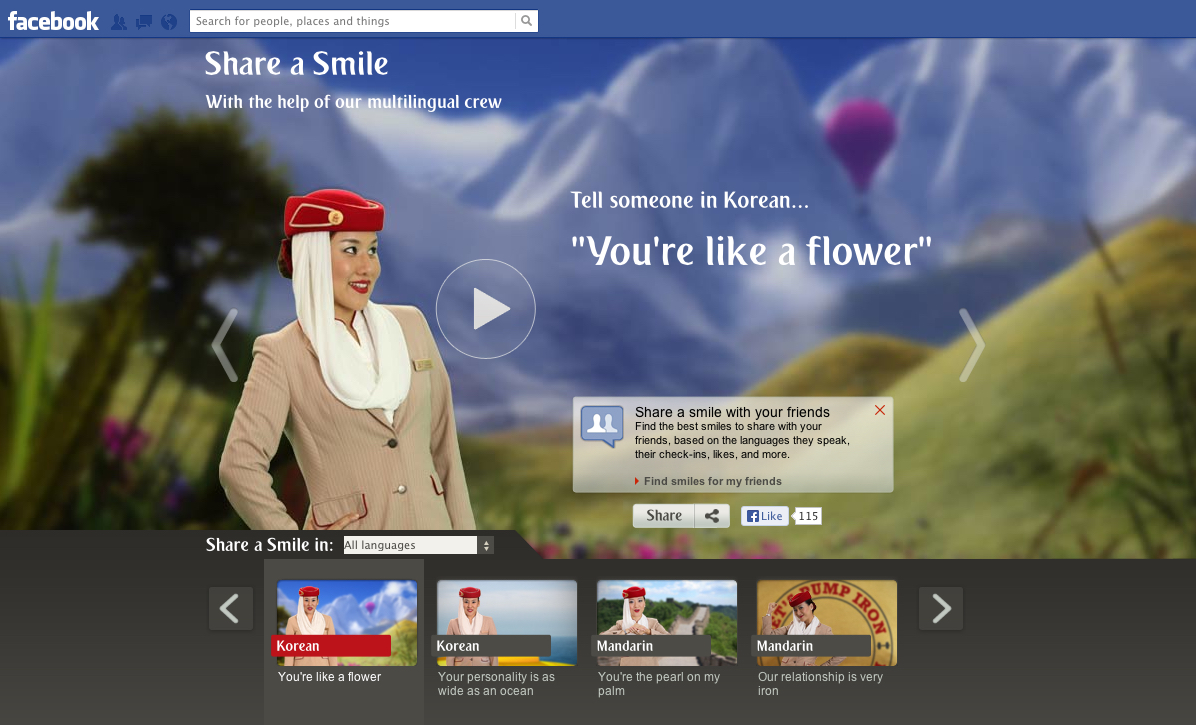Click "Our relationship is very iron" caption
The width and height of the screenshot is (1196, 725).
[820, 684]
